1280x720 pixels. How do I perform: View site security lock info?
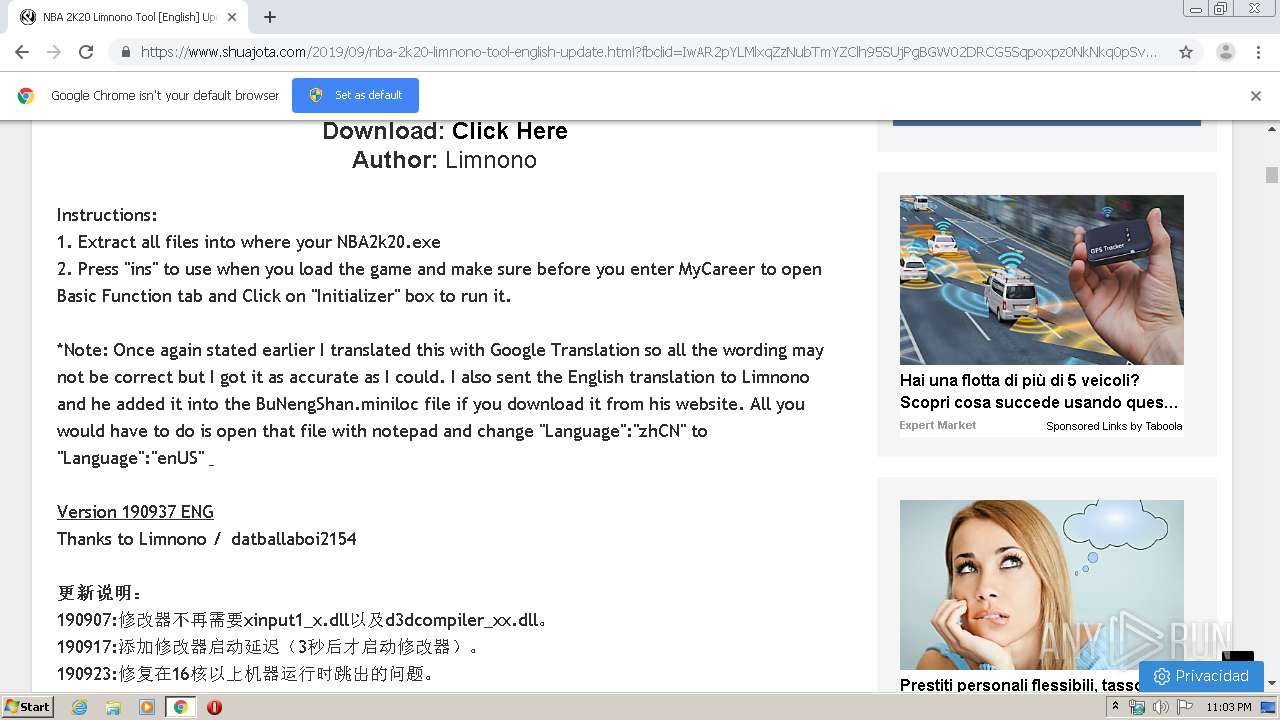pos(126,52)
